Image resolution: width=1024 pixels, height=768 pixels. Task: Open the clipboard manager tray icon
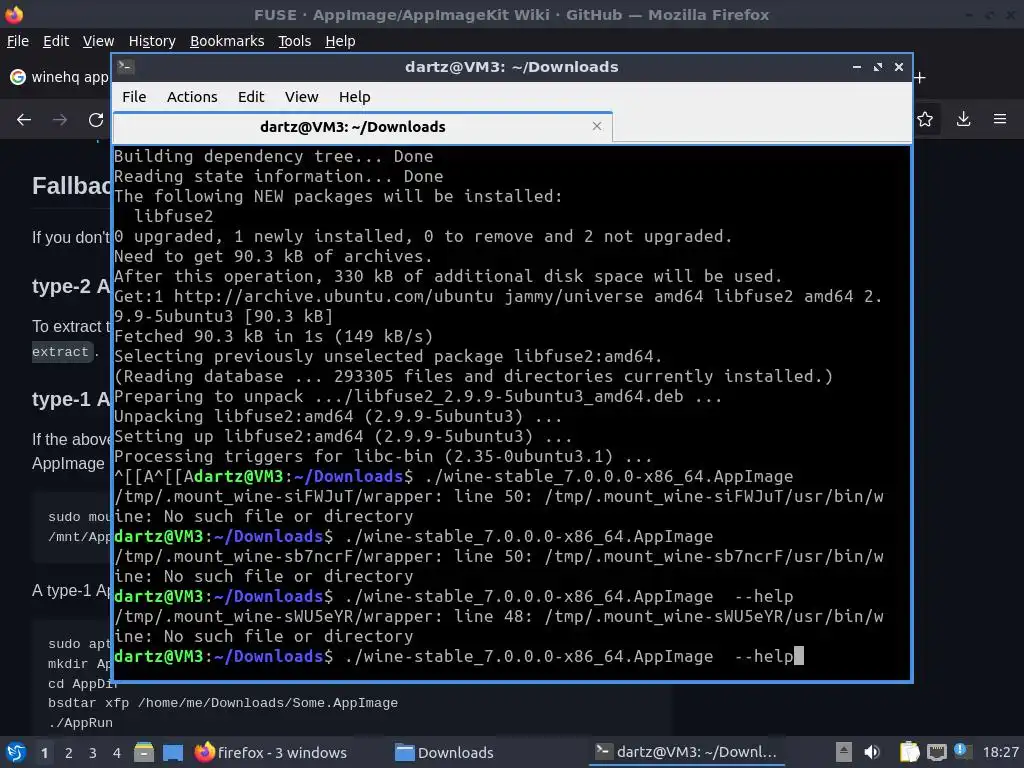[908, 752]
